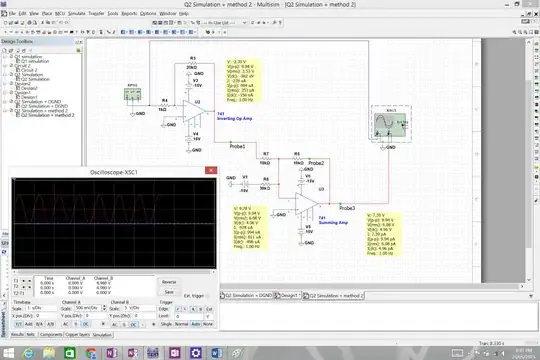Click the oscilloscope Save button
The height and width of the screenshot is (360, 540).
pos(169,292)
